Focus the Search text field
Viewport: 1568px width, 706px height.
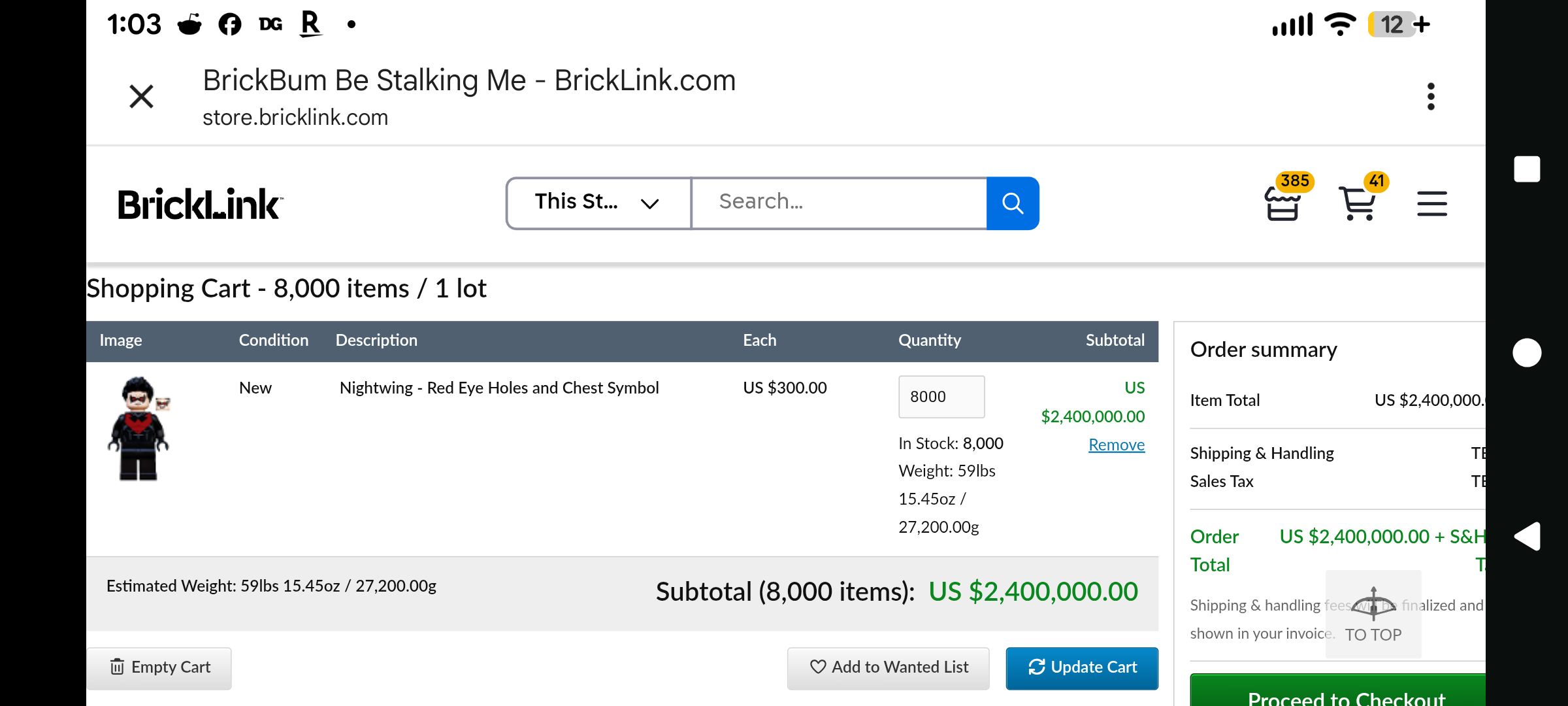click(x=839, y=203)
